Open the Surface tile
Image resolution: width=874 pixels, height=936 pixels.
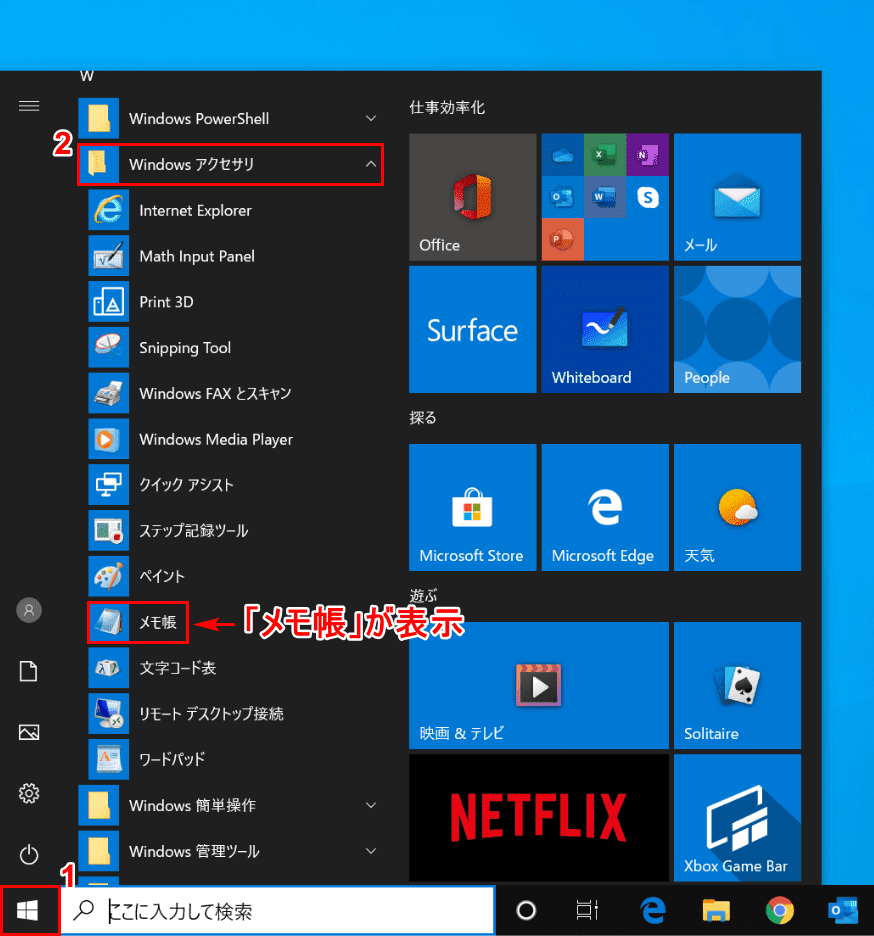[473, 330]
